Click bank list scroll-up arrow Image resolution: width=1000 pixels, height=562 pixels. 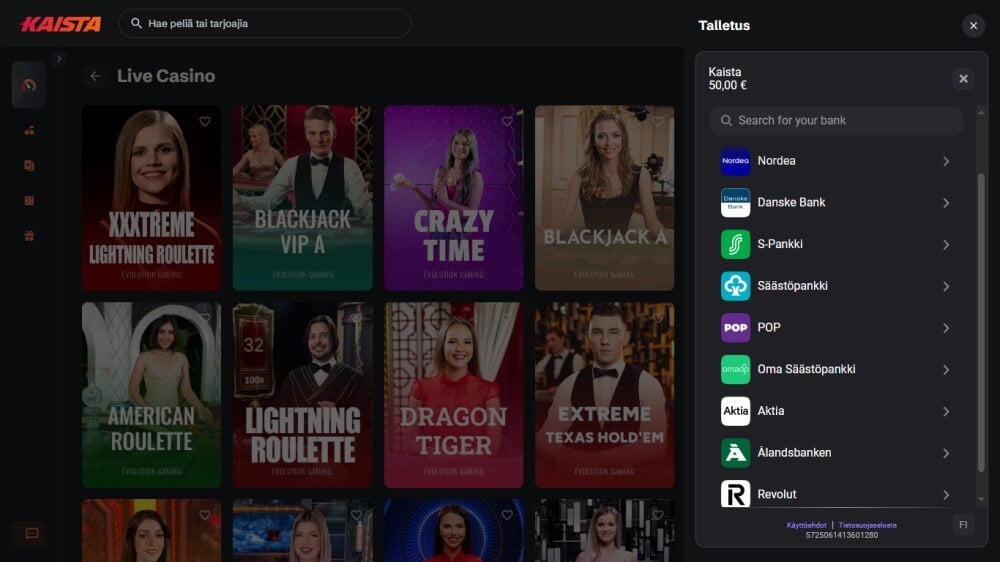pyautogui.click(x=981, y=112)
